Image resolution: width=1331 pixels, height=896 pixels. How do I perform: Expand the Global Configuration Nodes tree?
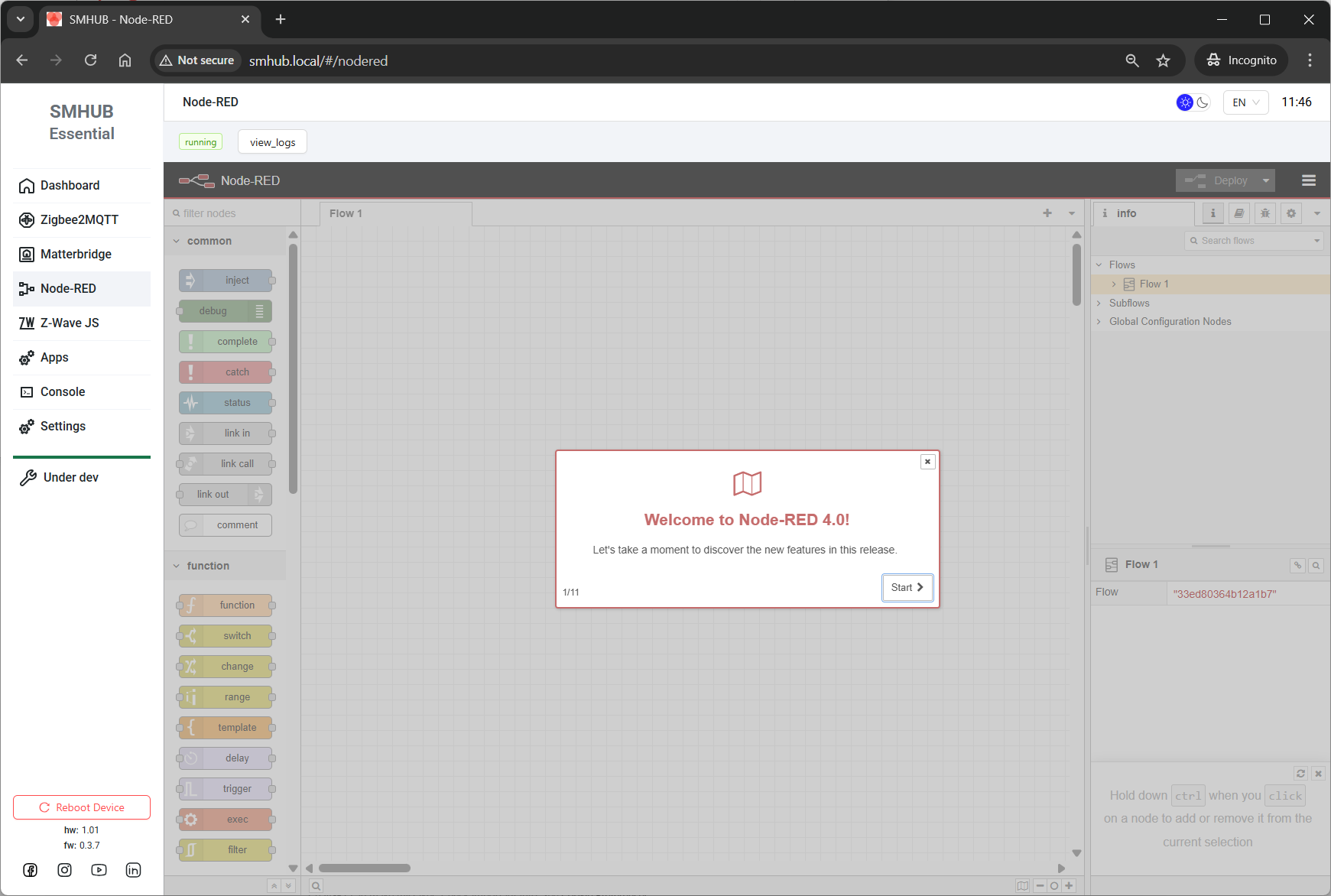tap(1099, 322)
